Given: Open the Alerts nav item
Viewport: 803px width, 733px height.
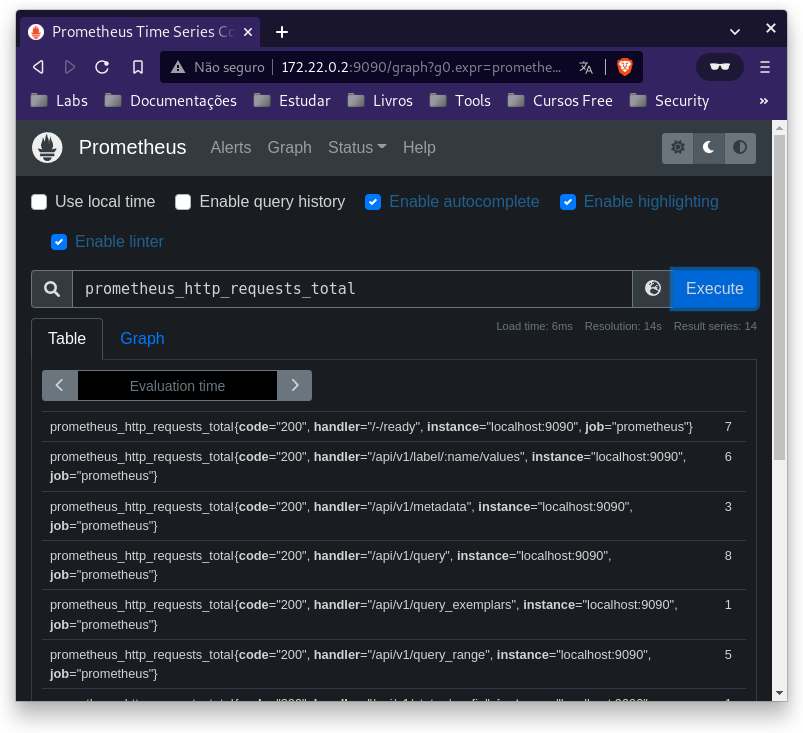Looking at the screenshot, I should 231,148.
